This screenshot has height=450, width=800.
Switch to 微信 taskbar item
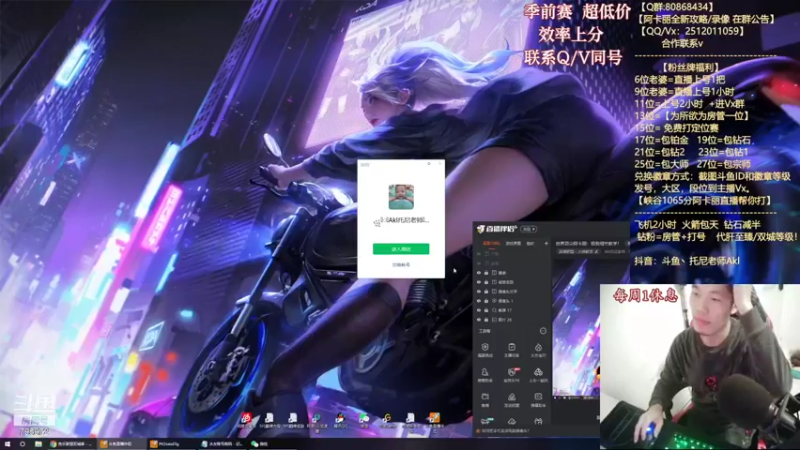pos(272,444)
